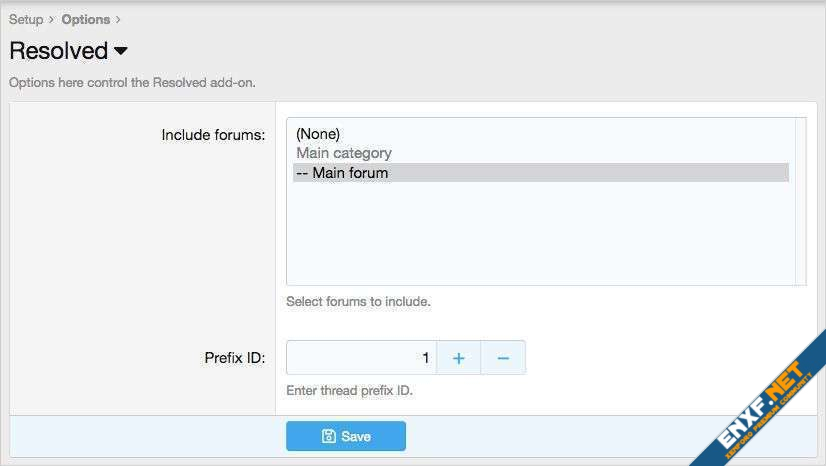The height and width of the screenshot is (466, 826).
Task: Select the -- Main forum option
Action: (342, 173)
